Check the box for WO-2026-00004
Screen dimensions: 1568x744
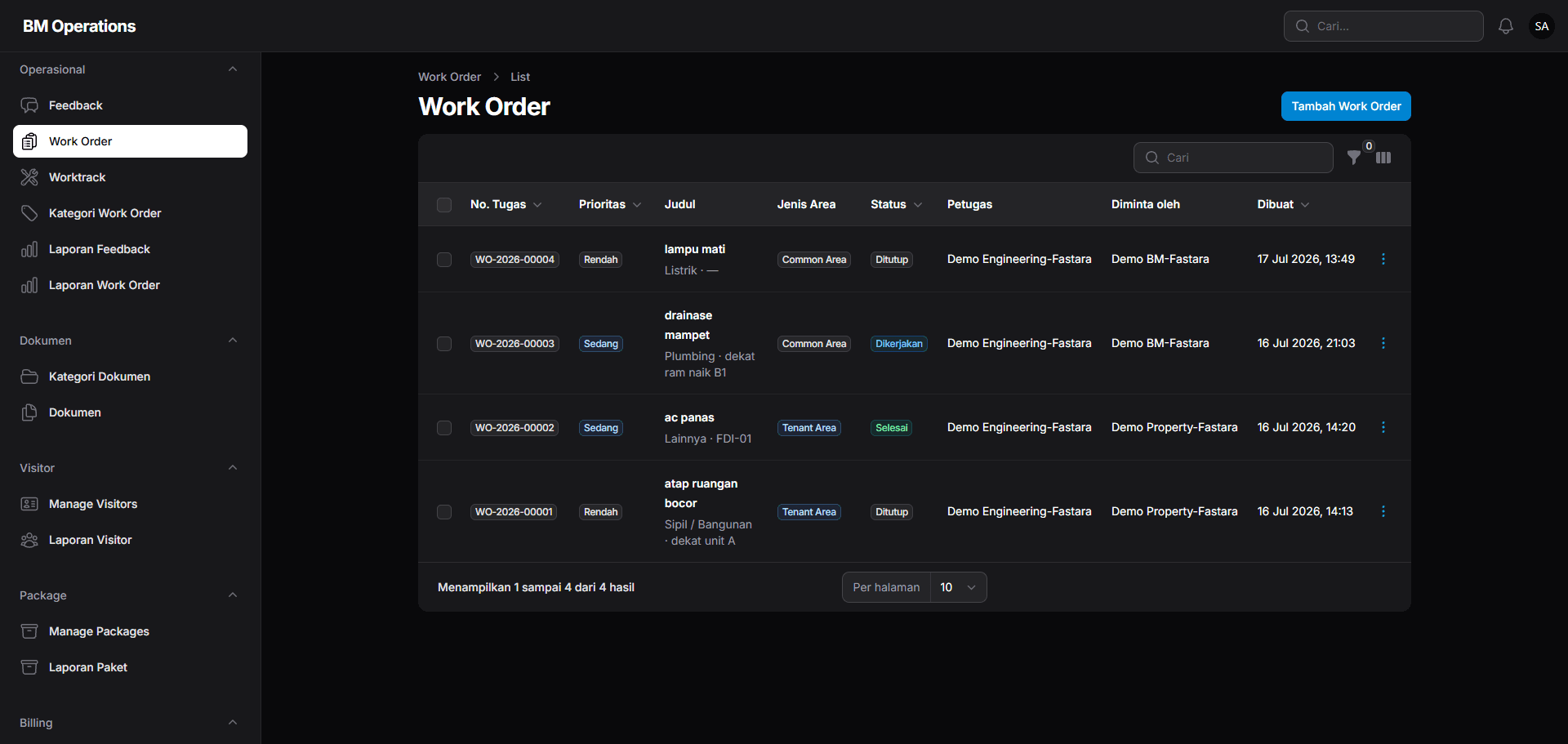pyautogui.click(x=444, y=260)
